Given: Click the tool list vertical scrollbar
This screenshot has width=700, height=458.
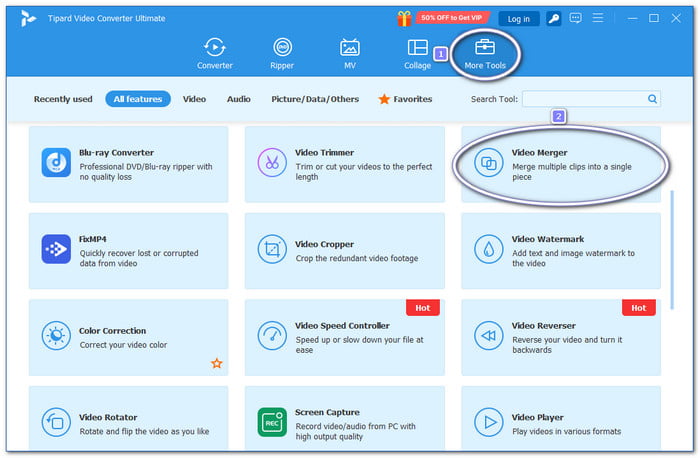Looking at the screenshot, I should coord(672,250).
